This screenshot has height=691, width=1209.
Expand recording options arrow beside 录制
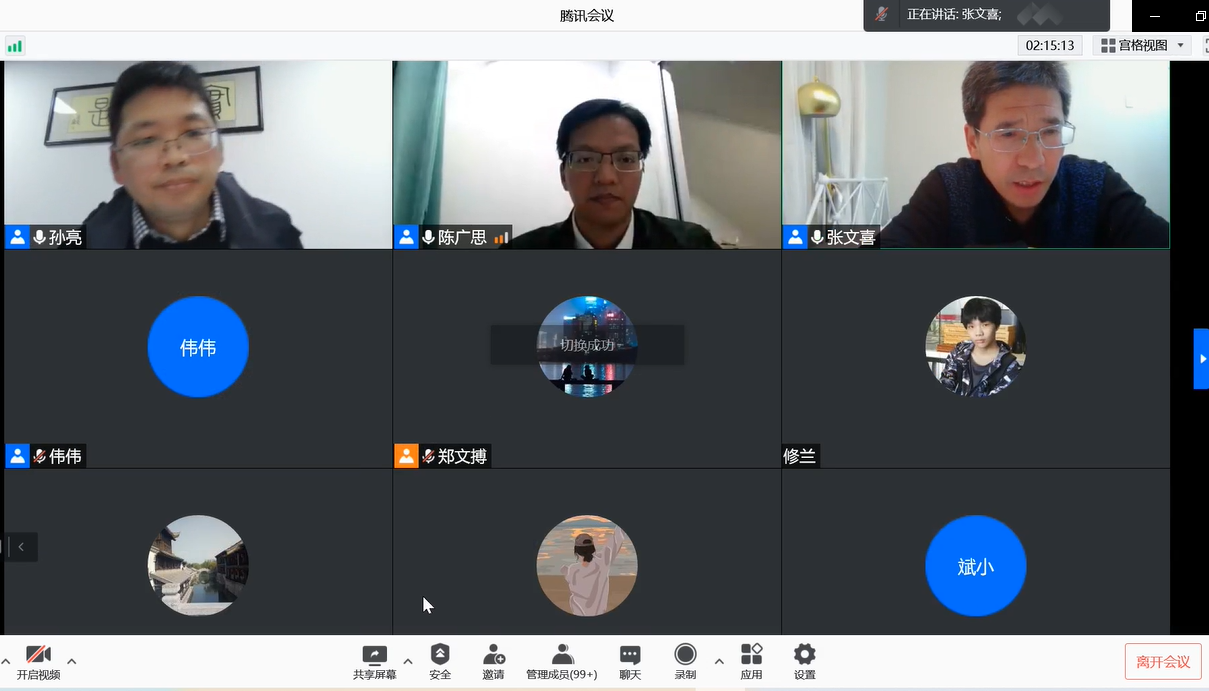click(x=718, y=661)
